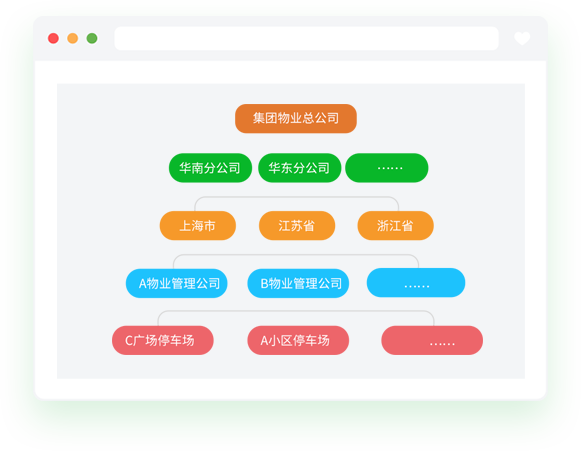Select the 华东分公司 node

299,168
